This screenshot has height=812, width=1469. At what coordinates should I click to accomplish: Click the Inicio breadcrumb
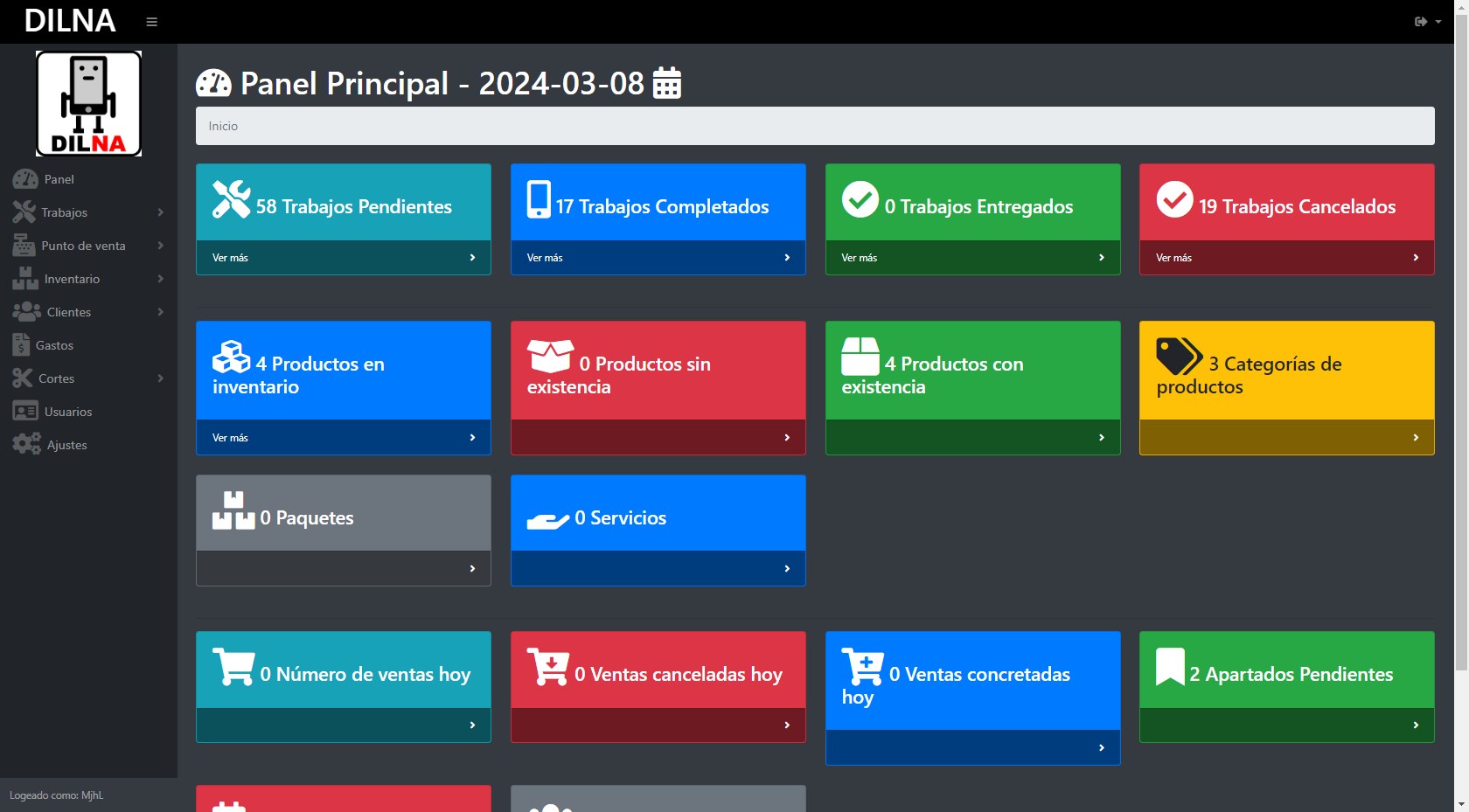[x=223, y=126]
